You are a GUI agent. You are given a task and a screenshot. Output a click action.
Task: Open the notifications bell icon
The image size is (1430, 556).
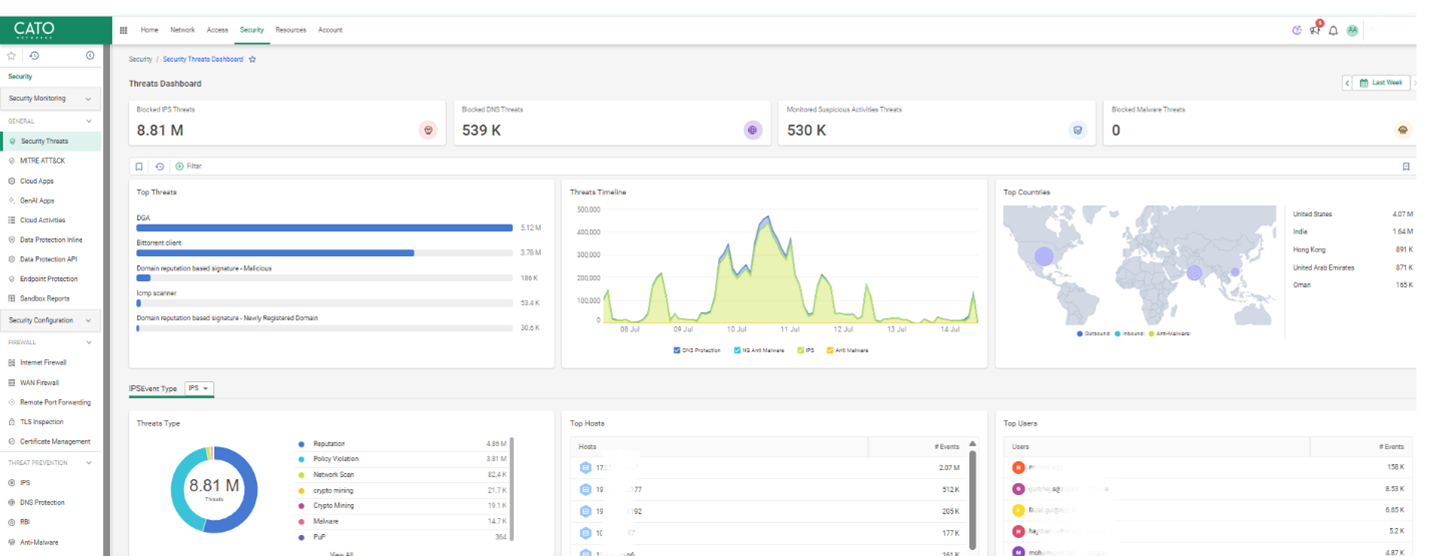click(1333, 30)
